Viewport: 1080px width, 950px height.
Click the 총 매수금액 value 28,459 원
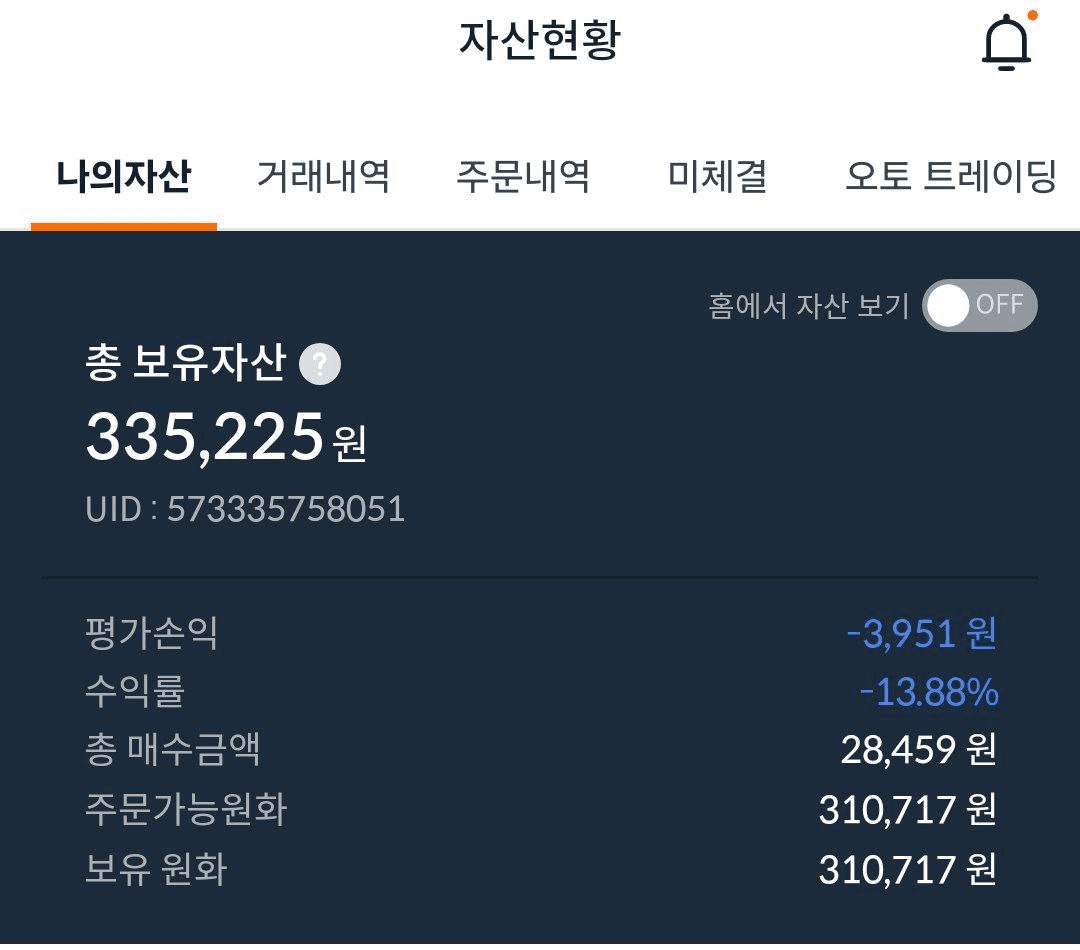pyautogui.click(x=919, y=750)
